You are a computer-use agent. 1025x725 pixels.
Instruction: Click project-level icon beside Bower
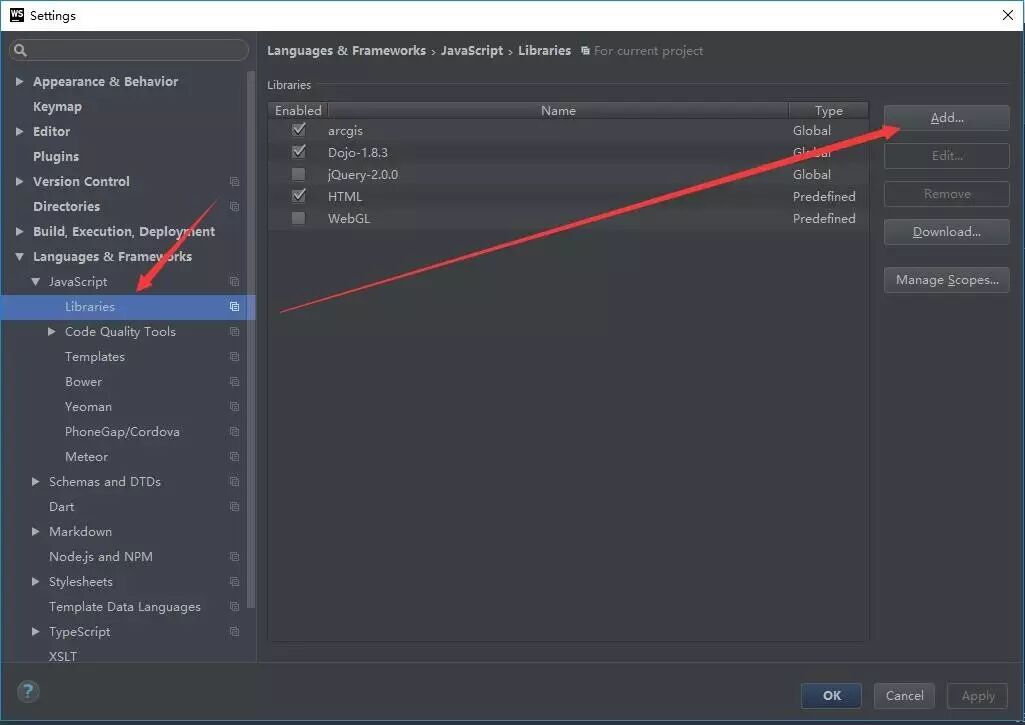234,382
